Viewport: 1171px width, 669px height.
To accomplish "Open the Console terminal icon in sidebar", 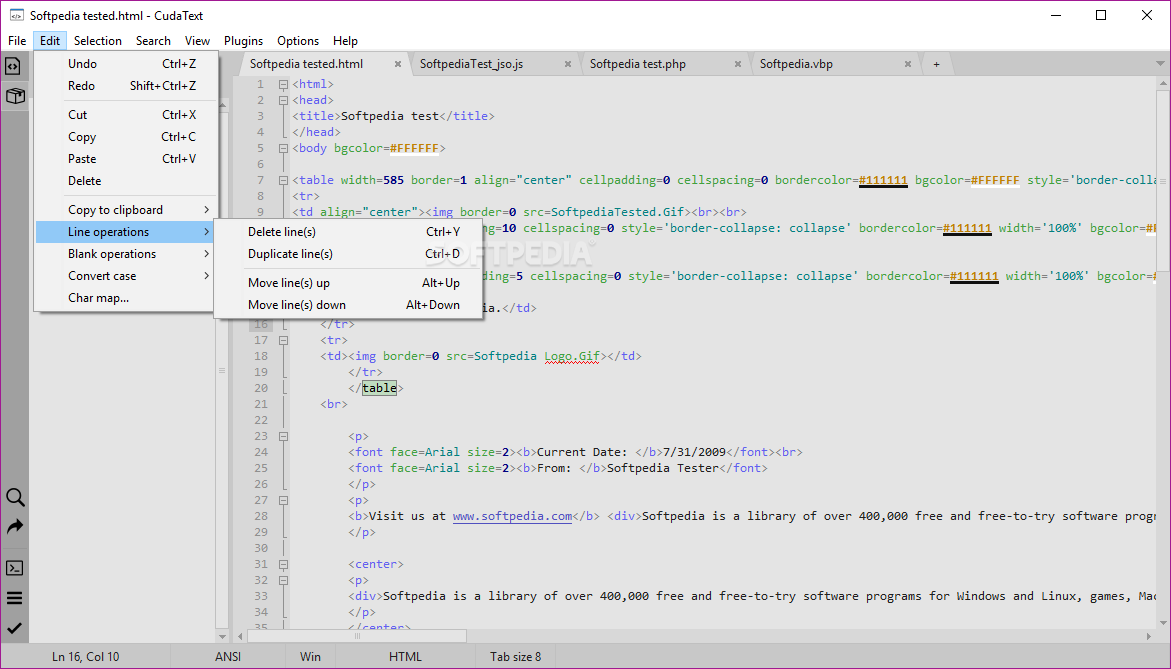I will tap(15, 568).
